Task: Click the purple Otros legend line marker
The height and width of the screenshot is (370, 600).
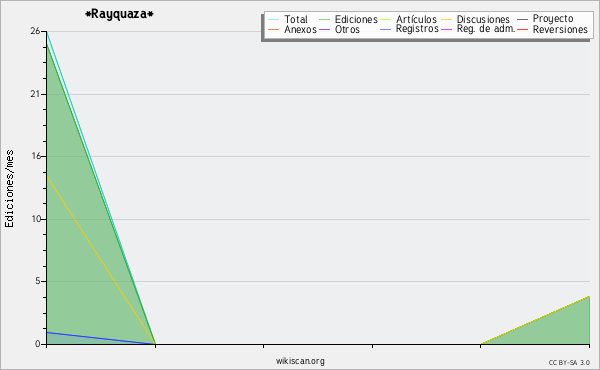Action: click(x=324, y=29)
